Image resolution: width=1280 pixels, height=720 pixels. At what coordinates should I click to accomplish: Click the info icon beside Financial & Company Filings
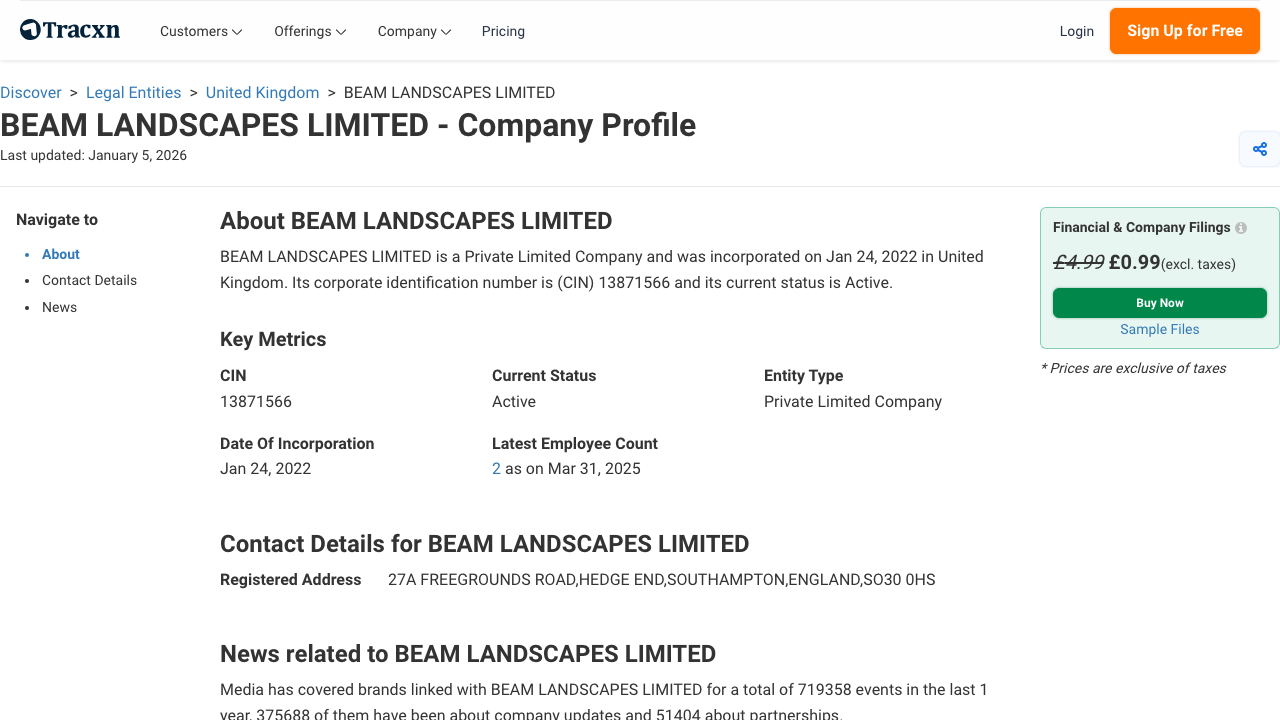[1240, 227]
